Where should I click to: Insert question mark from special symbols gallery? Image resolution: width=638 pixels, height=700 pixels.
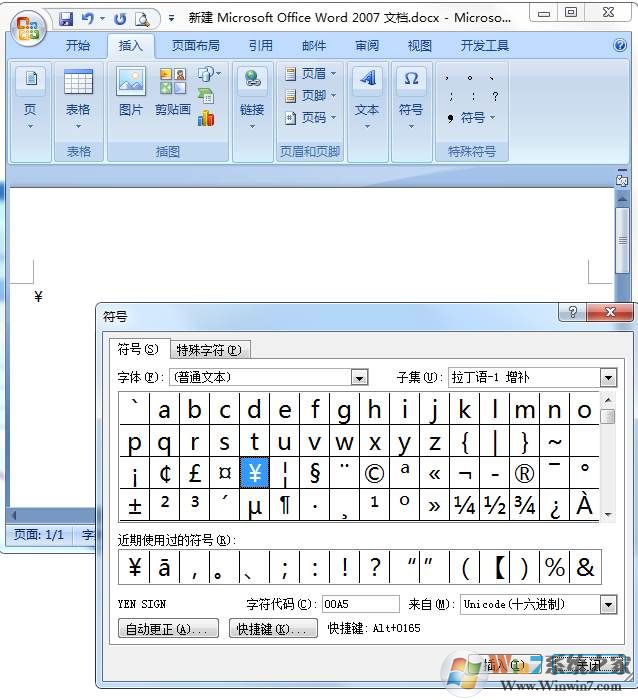click(x=495, y=96)
